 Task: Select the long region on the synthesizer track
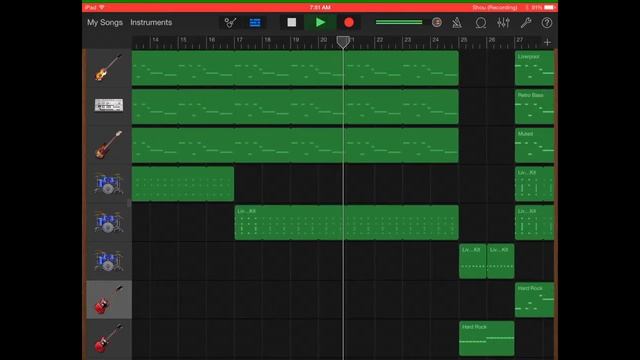point(295,107)
